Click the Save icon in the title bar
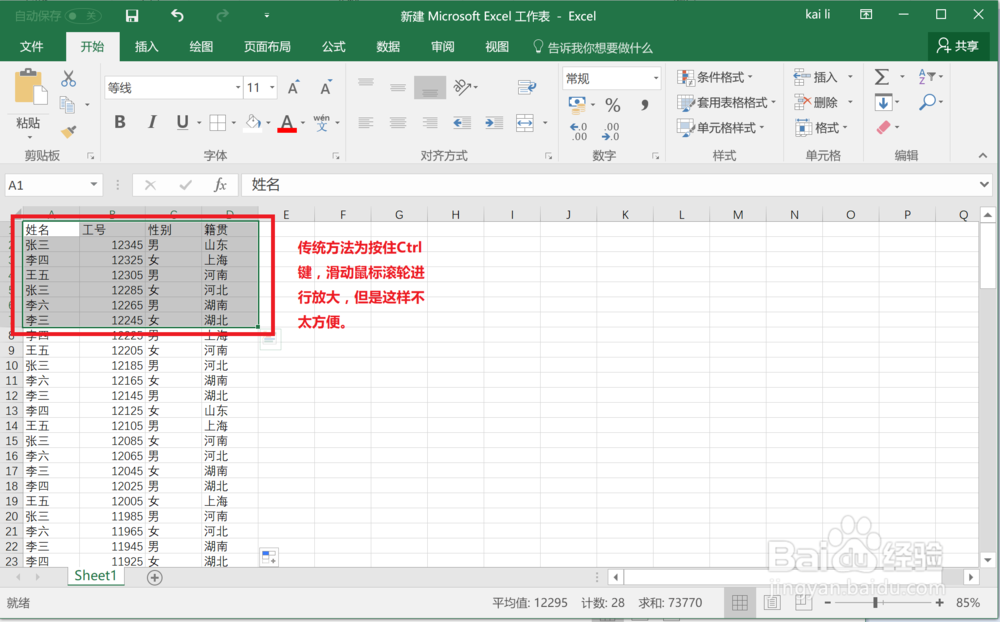The height and width of the screenshot is (622, 1000). (x=132, y=16)
